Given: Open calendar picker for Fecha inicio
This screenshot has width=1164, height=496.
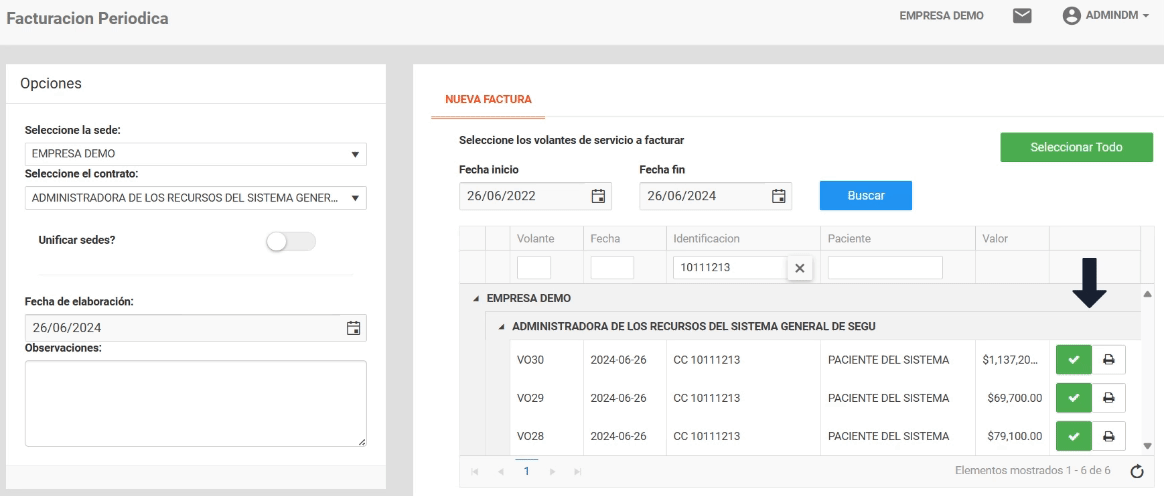Looking at the screenshot, I should coord(599,196).
